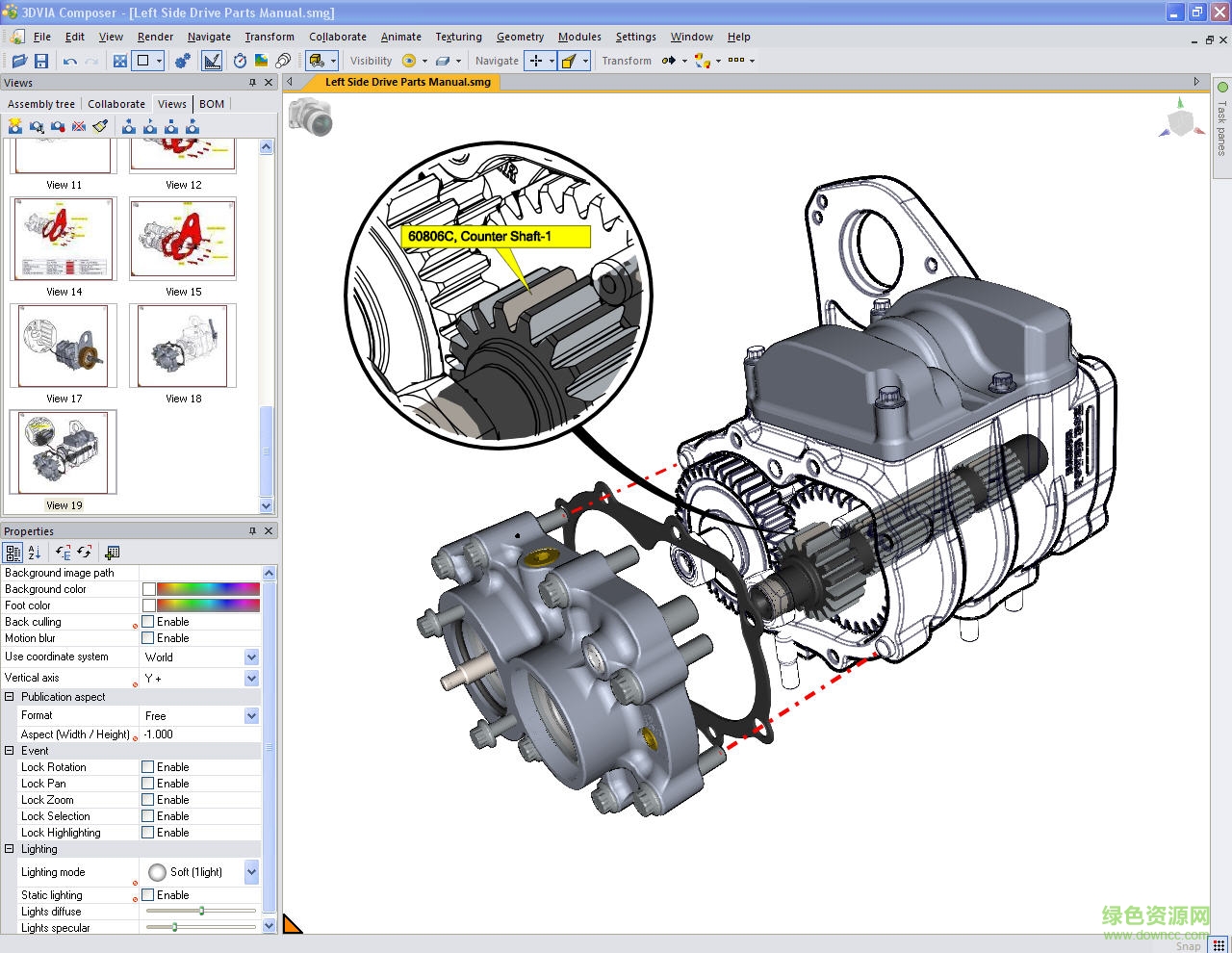This screenshot has width=1232, height=953.
Task: Click the Alphabetical sort icon in Properties
Action: click(x=33, y=553)
